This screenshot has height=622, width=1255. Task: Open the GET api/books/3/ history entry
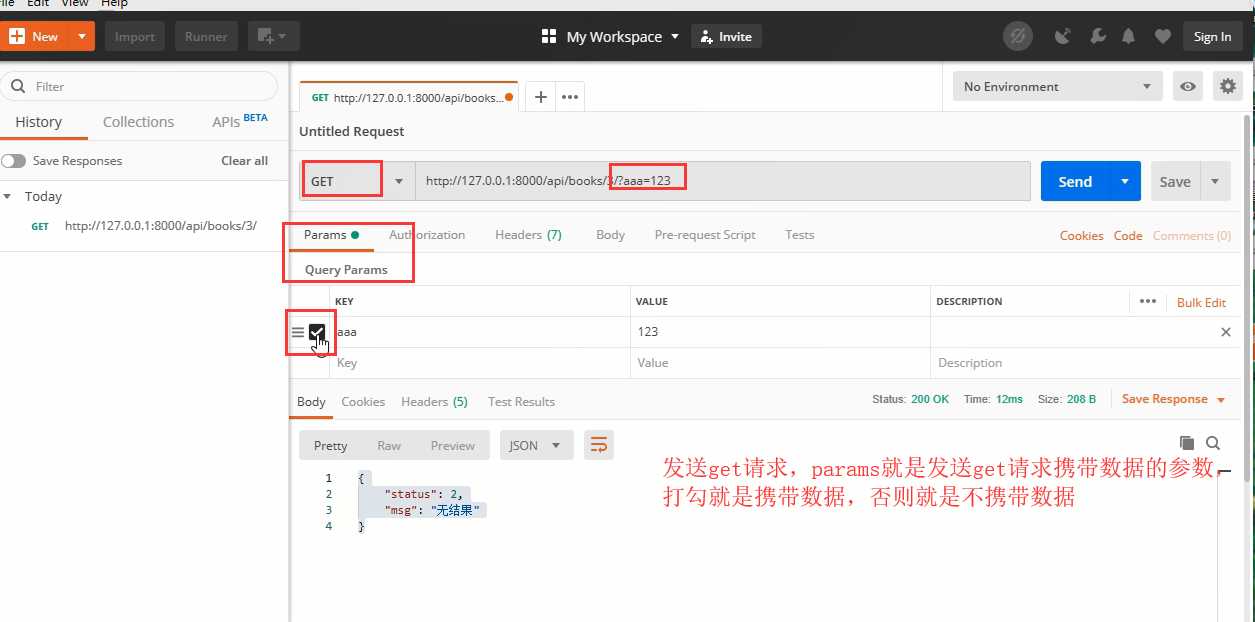point(144,226)
